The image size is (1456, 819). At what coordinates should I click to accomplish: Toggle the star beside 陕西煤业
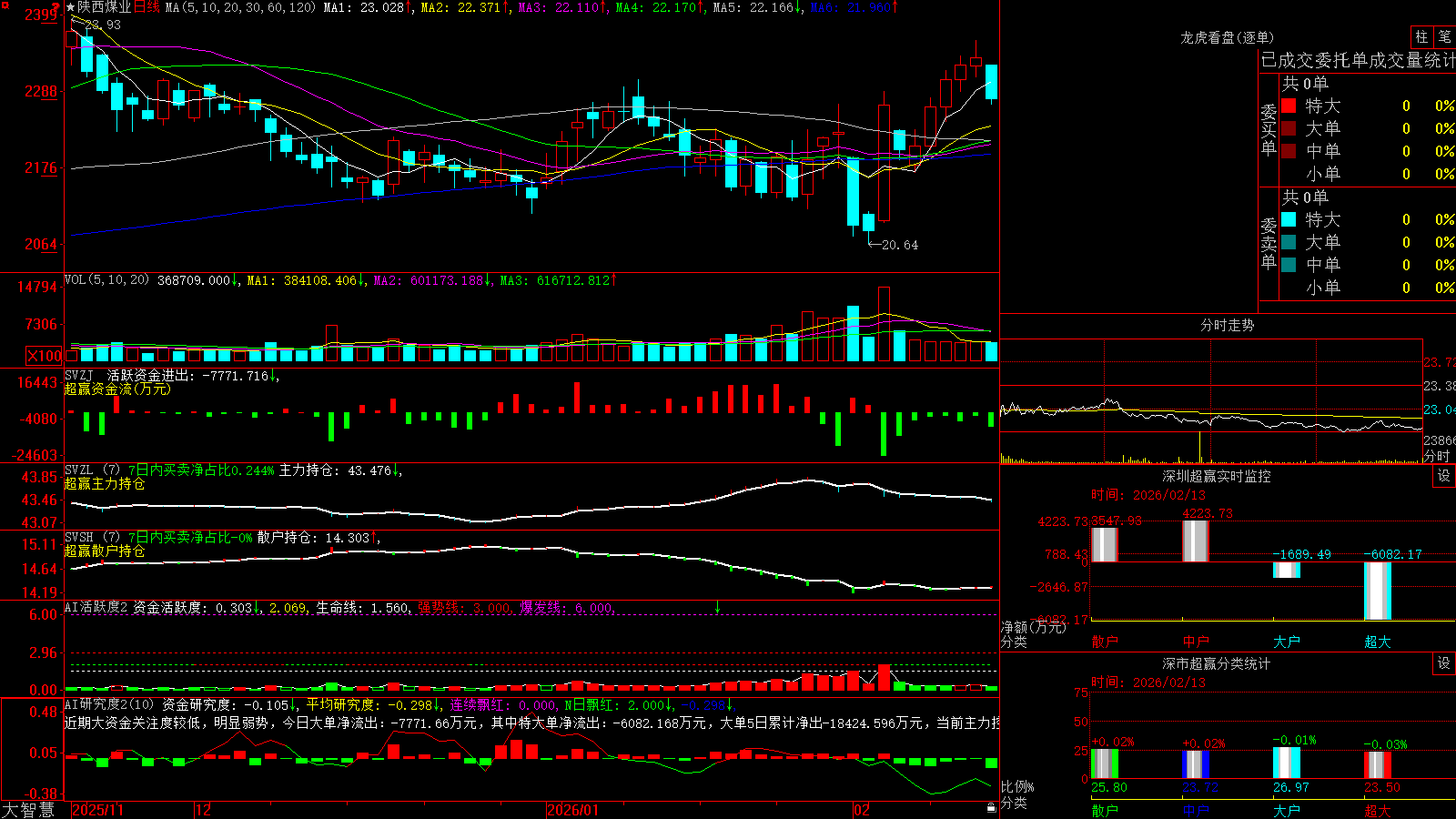pos(71,7)
